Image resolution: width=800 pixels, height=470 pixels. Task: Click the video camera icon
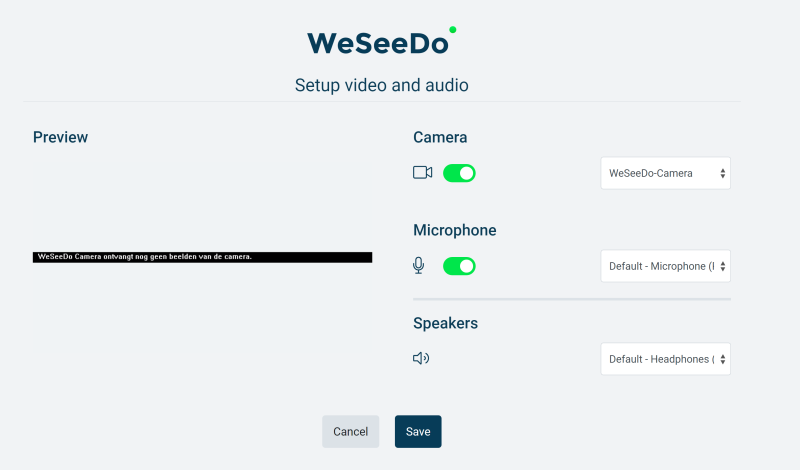point(422,173)
